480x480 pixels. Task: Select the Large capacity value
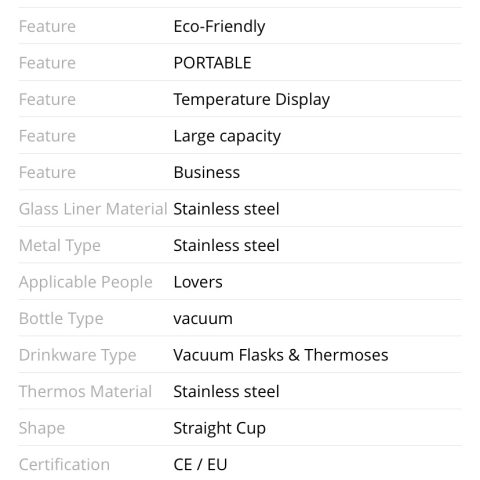227,136
